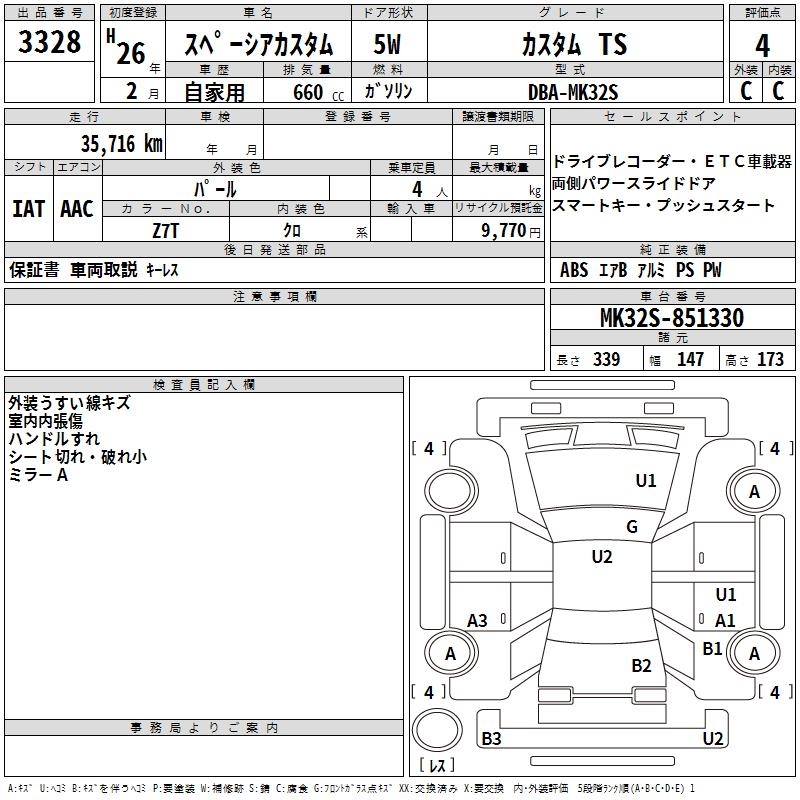The height and width of the screenshot is (800, 800).
Task: Select displacement value 660 cc
Action: 318,92
